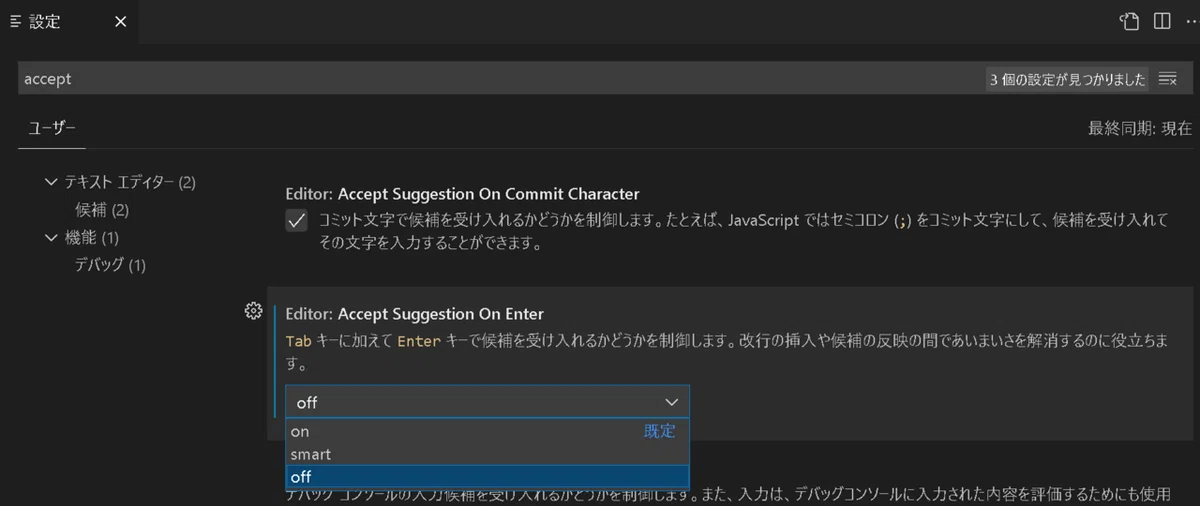1200x506 pixels.
Task: Select デバッグ (1) in settings tree
Action: pos(110,265)
